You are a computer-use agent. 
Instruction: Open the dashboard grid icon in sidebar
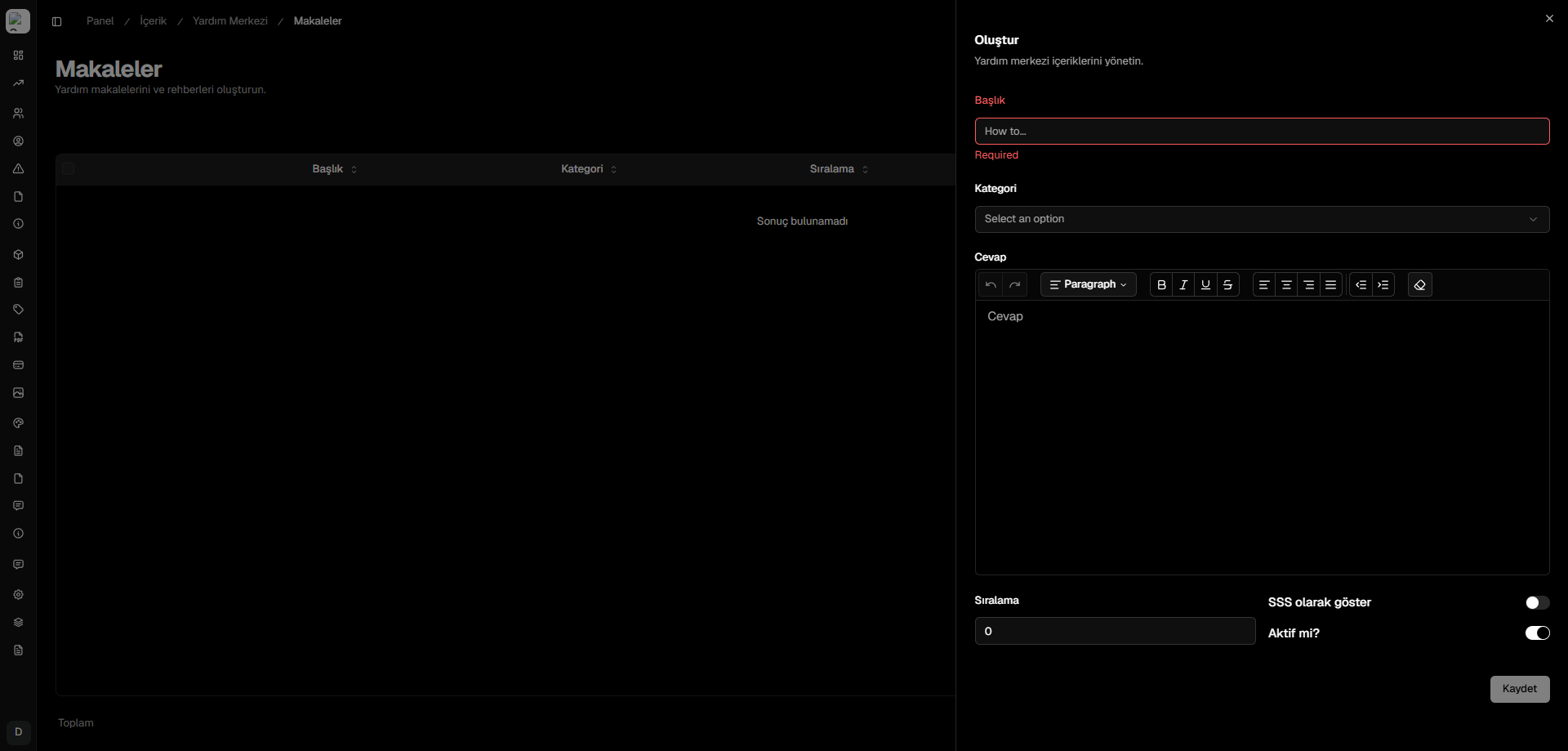pos(18,56)
